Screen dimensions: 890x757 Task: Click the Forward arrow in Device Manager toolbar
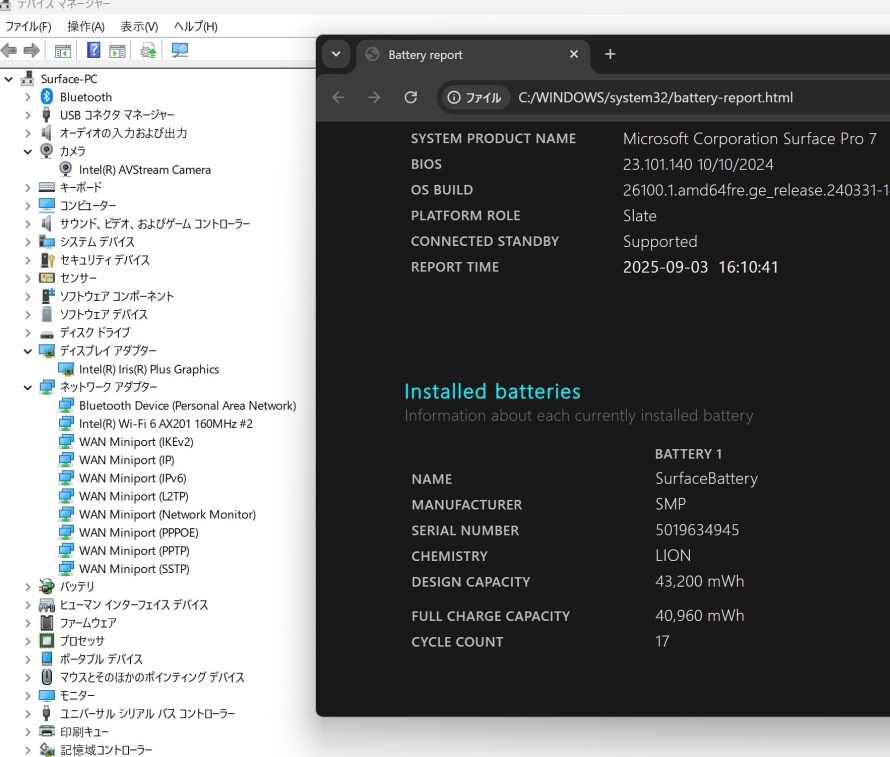[32, 51]
